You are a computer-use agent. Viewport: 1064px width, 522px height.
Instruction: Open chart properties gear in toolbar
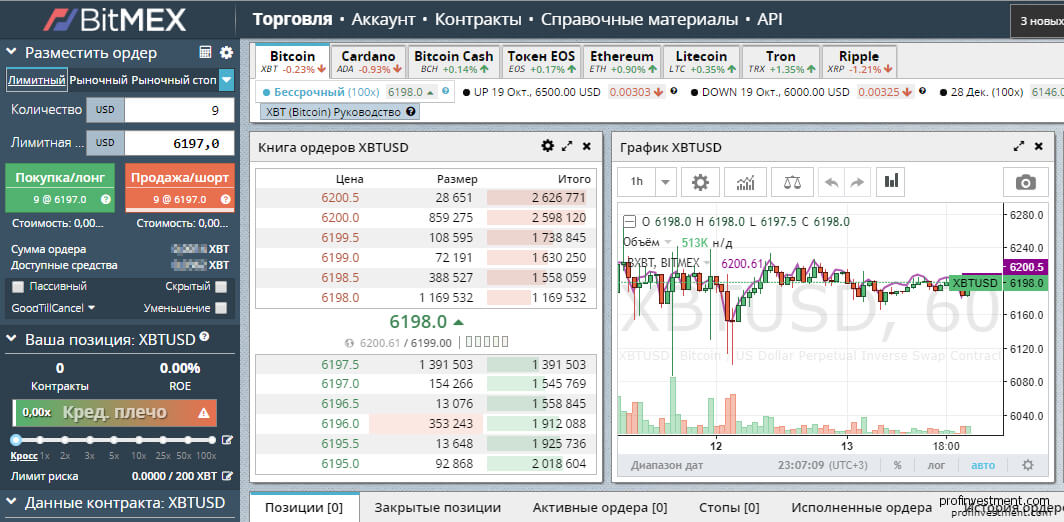[x=700, y=182]
